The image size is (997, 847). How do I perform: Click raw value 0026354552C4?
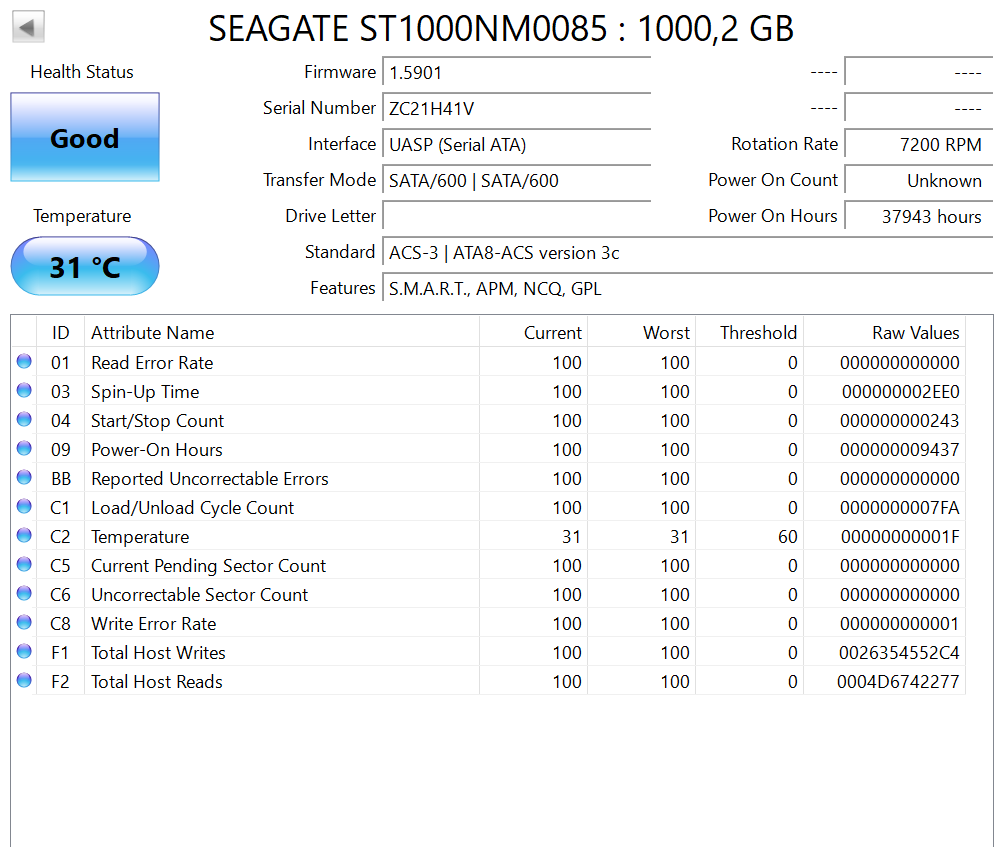point(899,652)
